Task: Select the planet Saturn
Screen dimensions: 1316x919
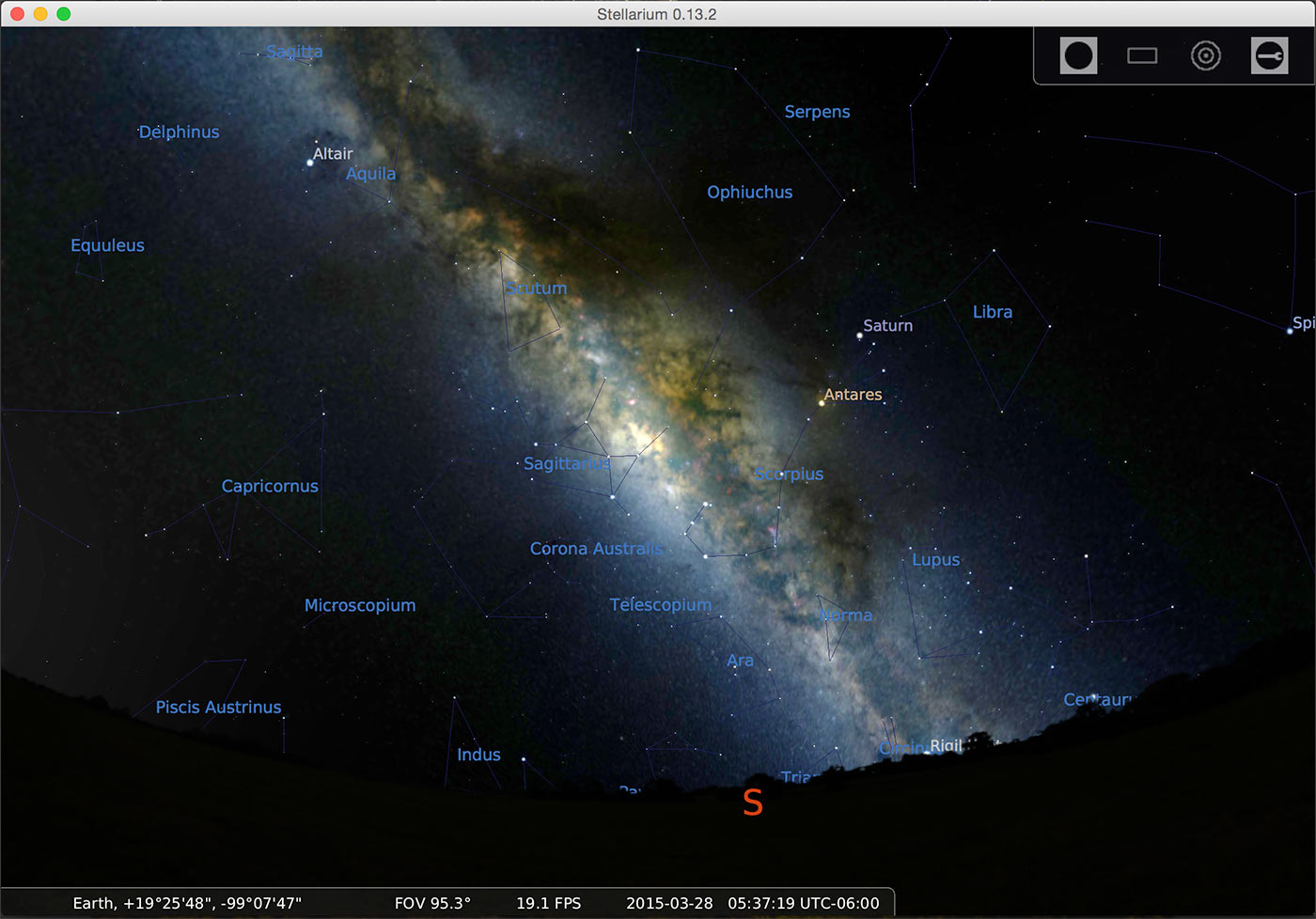Action: [859, 335]
